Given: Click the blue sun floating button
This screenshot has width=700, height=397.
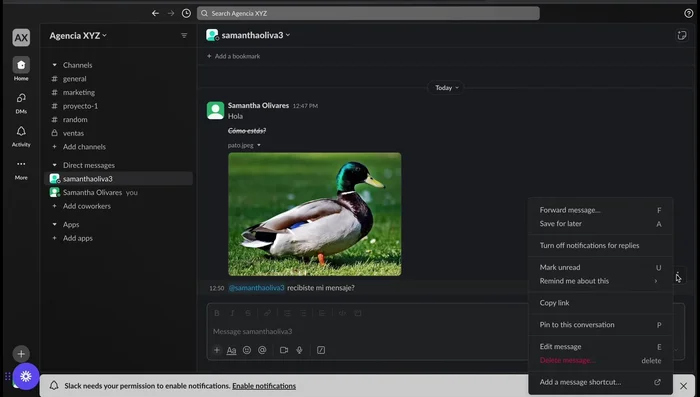Looking at the screenshot, I should [26, 376].
